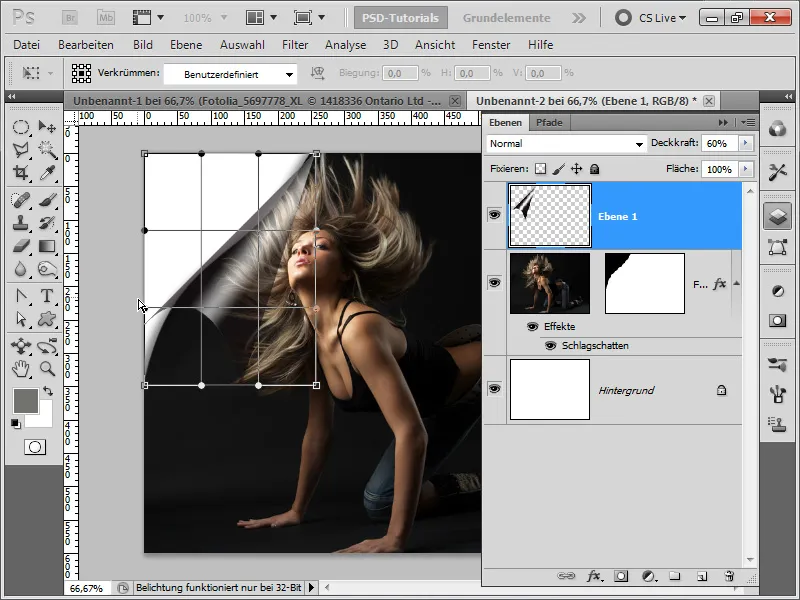Select the Blur tool
The height and width of the screenshot is (600, 800).
tap(21, 269)
